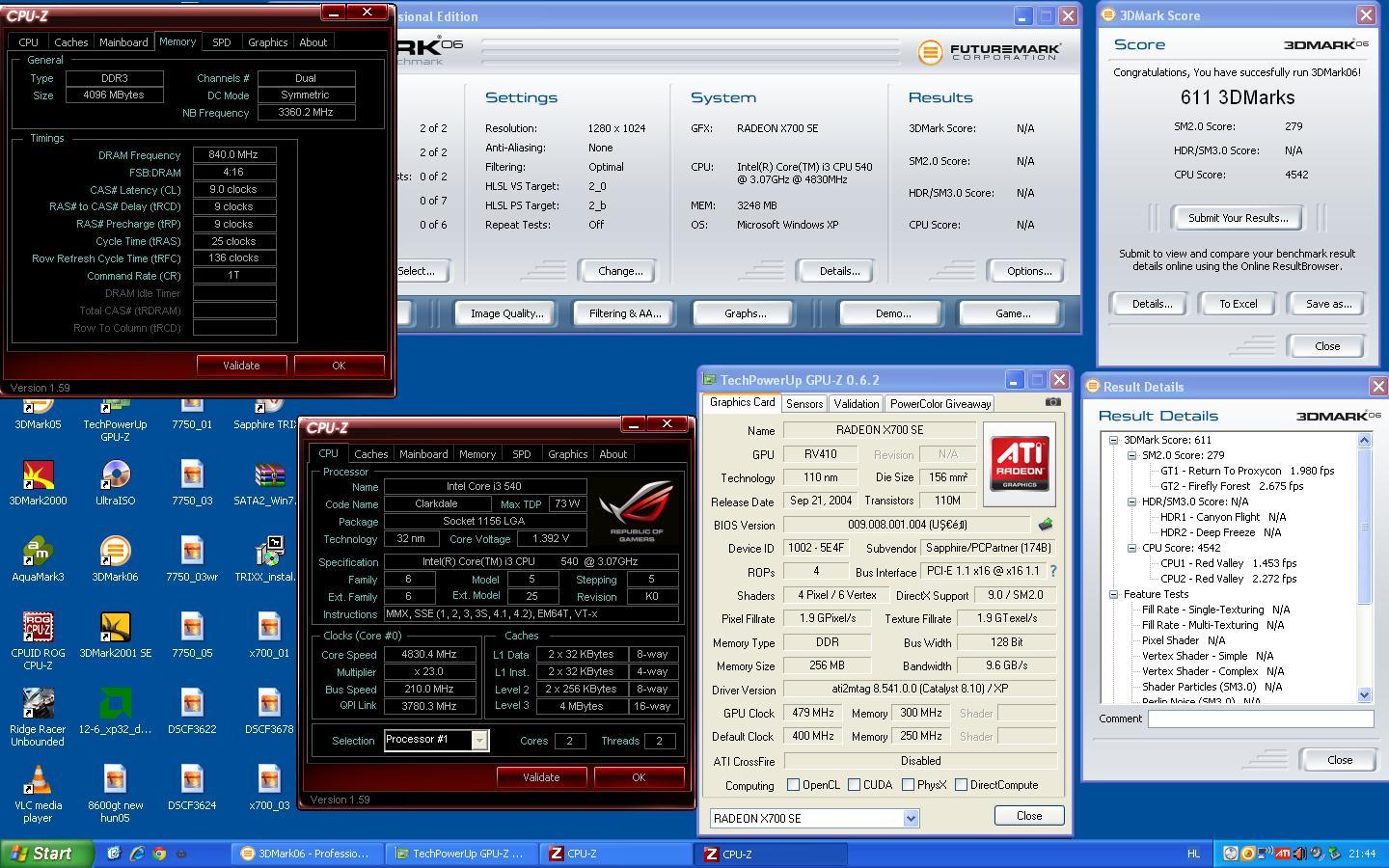The image size is (1389, 868).
Task: Click Validate in lower CPU-Z window
Action: tap(541, 777)
